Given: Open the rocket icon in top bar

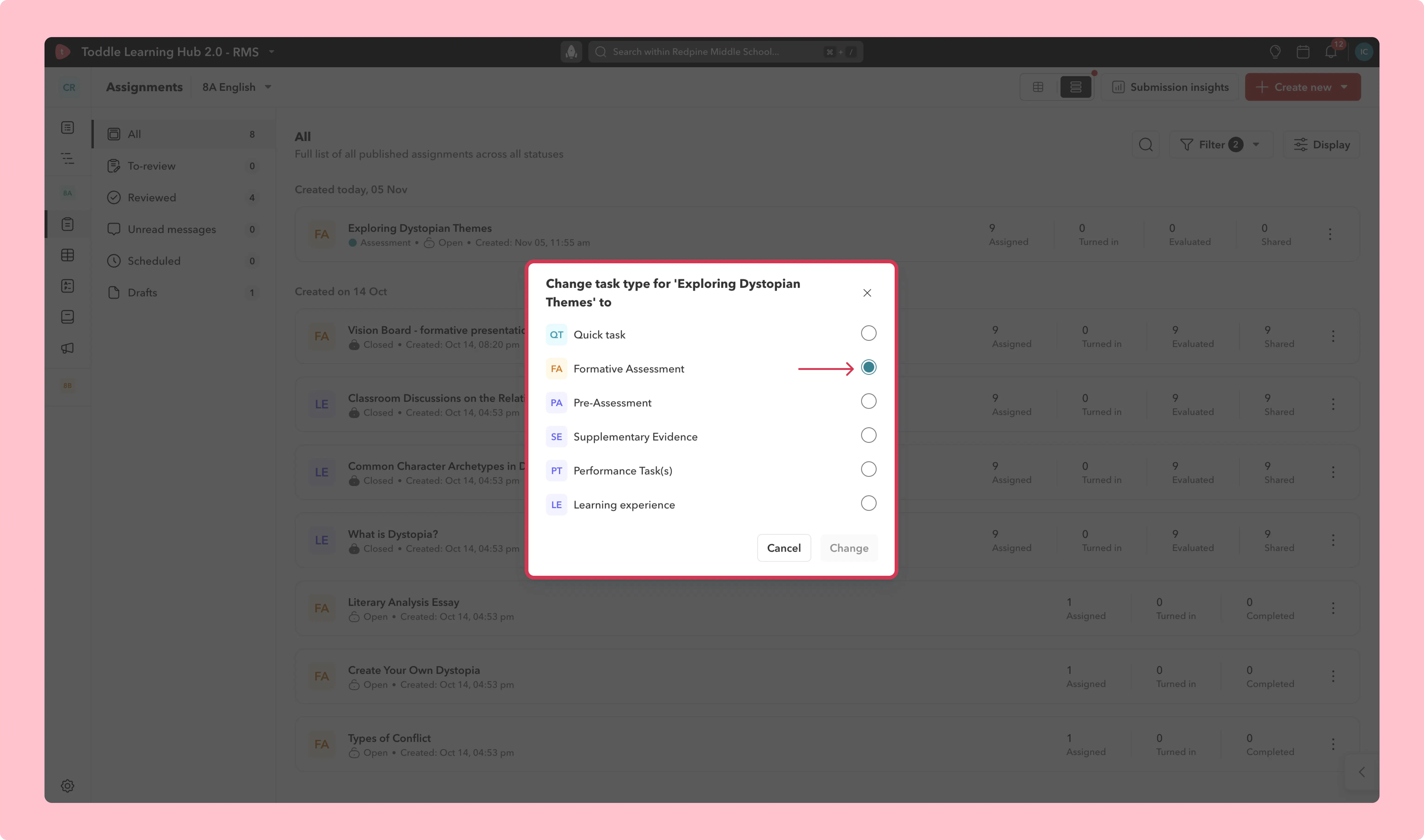Looking at the screenshot, I should coord(571,52).
